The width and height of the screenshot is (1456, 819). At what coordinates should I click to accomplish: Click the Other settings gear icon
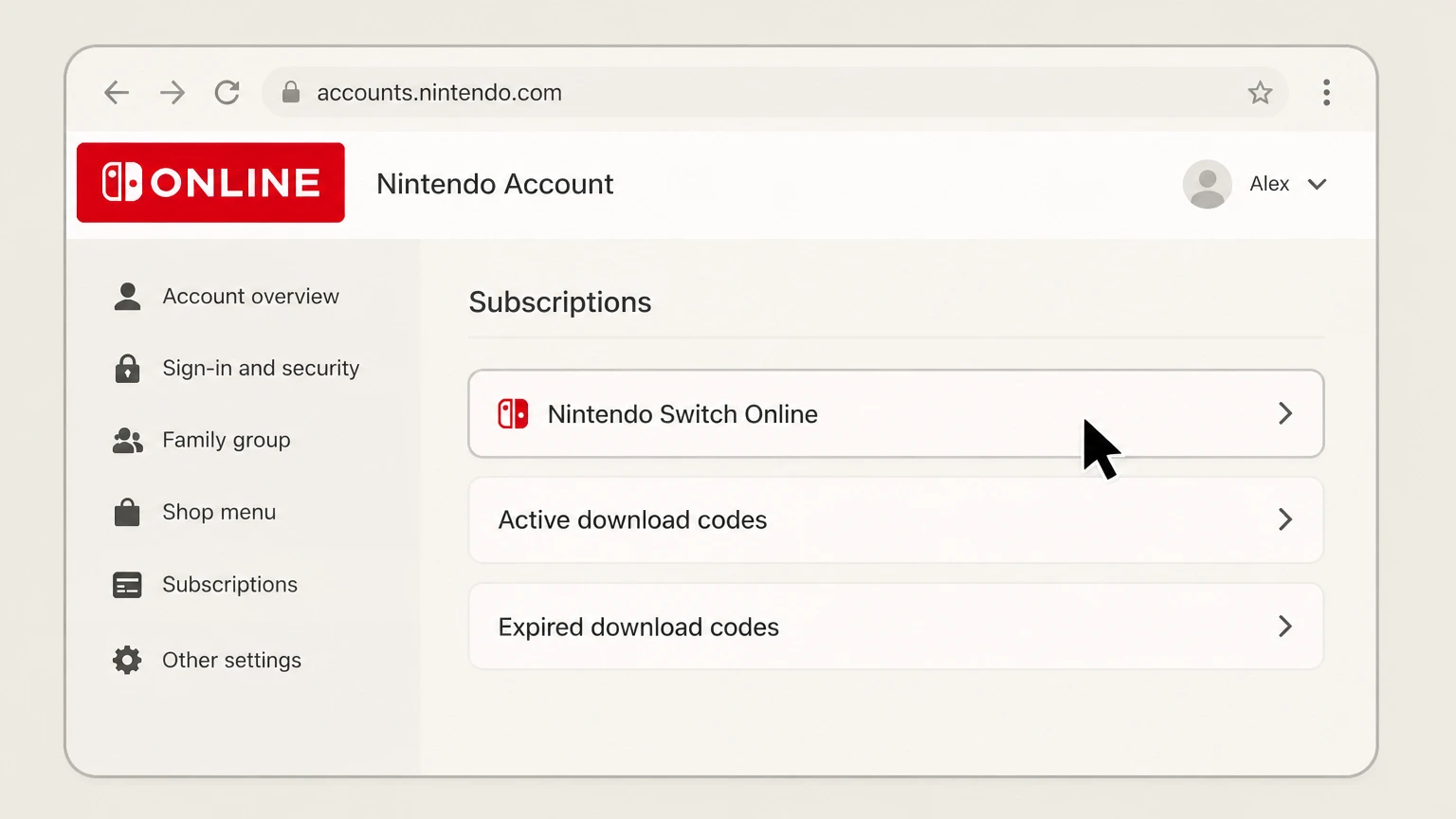pos(127,660)
